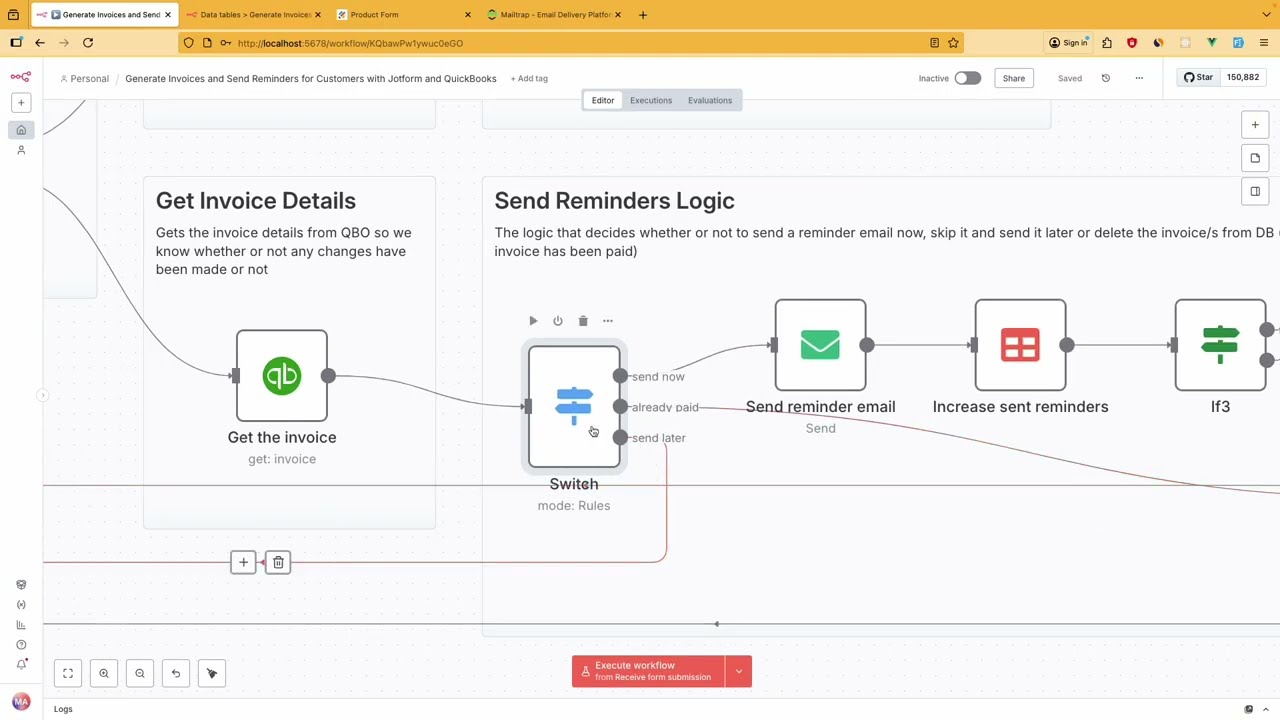Toggle the focus panel button at right edge
The width and height of the screenshot is (1280, 720).
(1255, 191)
